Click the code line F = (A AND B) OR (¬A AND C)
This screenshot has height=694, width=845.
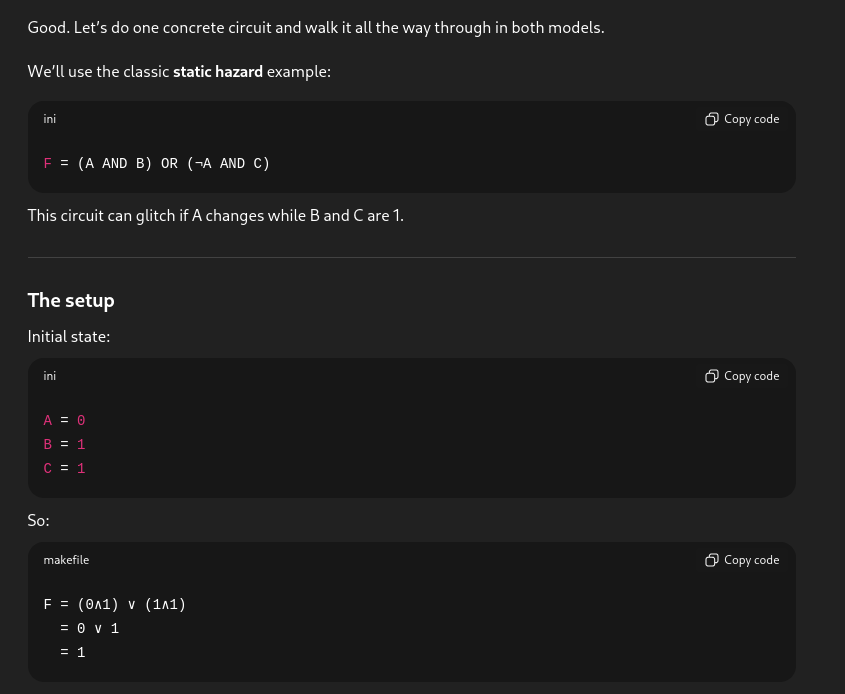coord(156,163)
